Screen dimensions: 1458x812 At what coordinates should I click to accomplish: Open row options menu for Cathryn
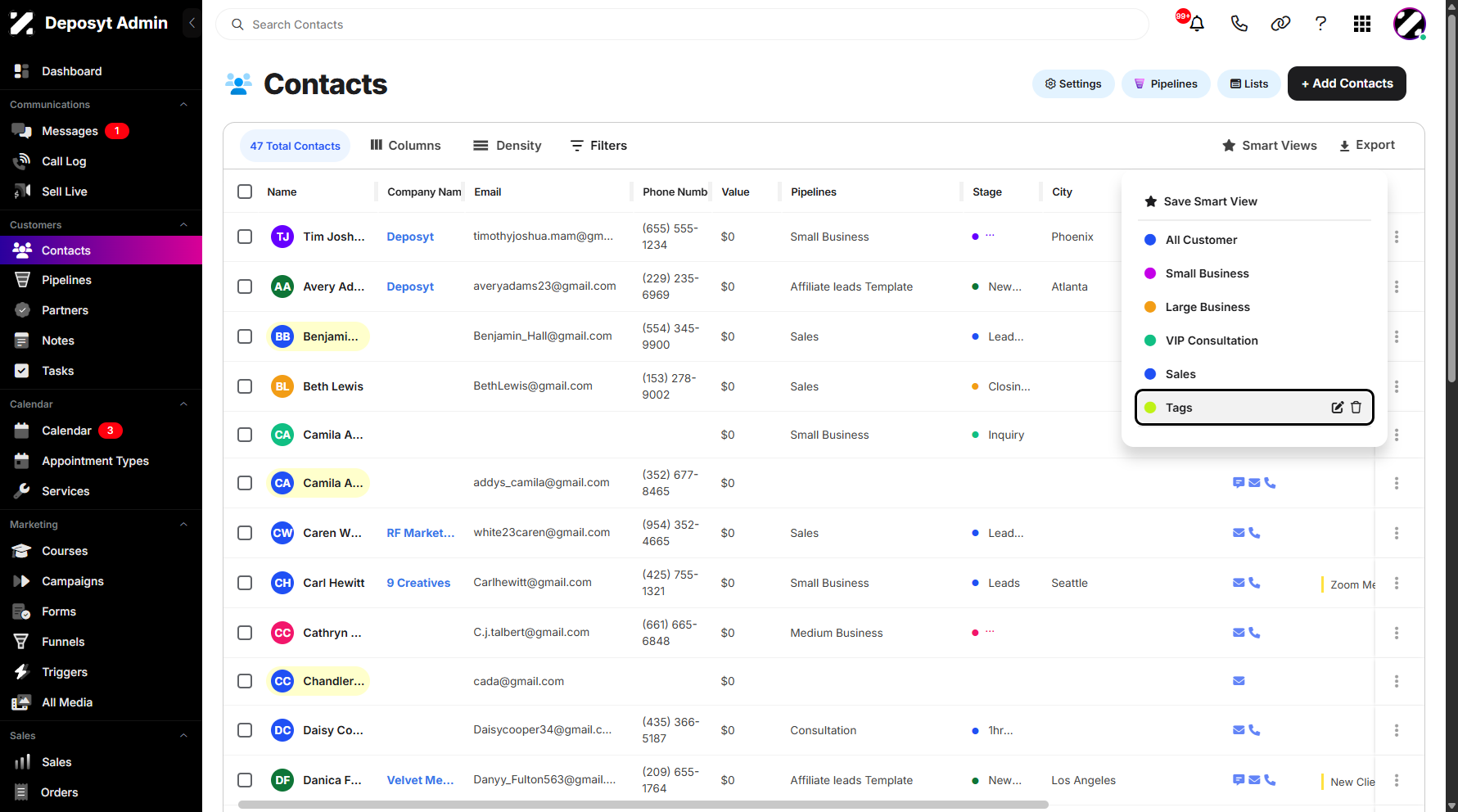(x=1397, y=633)
